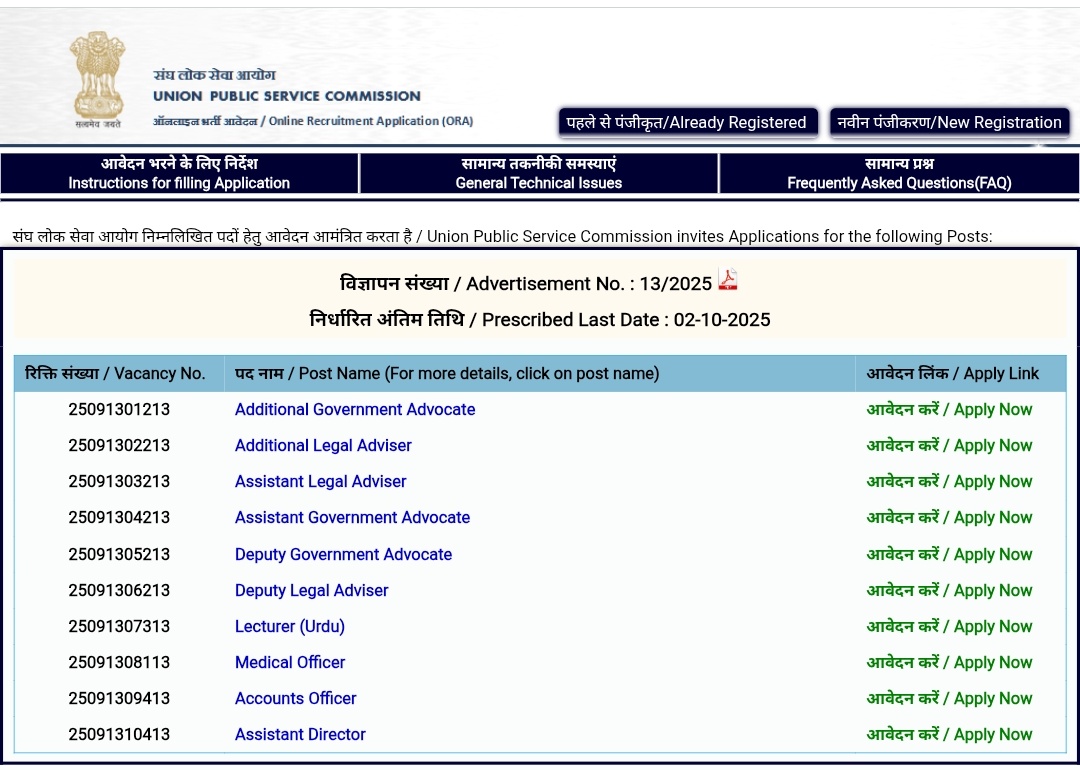Apply Now for Deputy Government Advocate
The image size is (1080, 770).
pos(949,554)
